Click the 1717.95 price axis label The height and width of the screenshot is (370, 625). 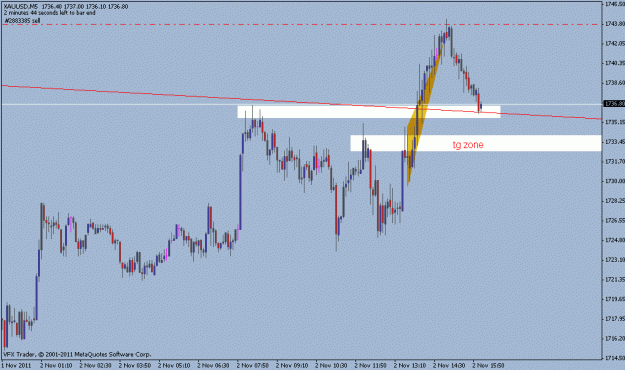coord(615,319)
